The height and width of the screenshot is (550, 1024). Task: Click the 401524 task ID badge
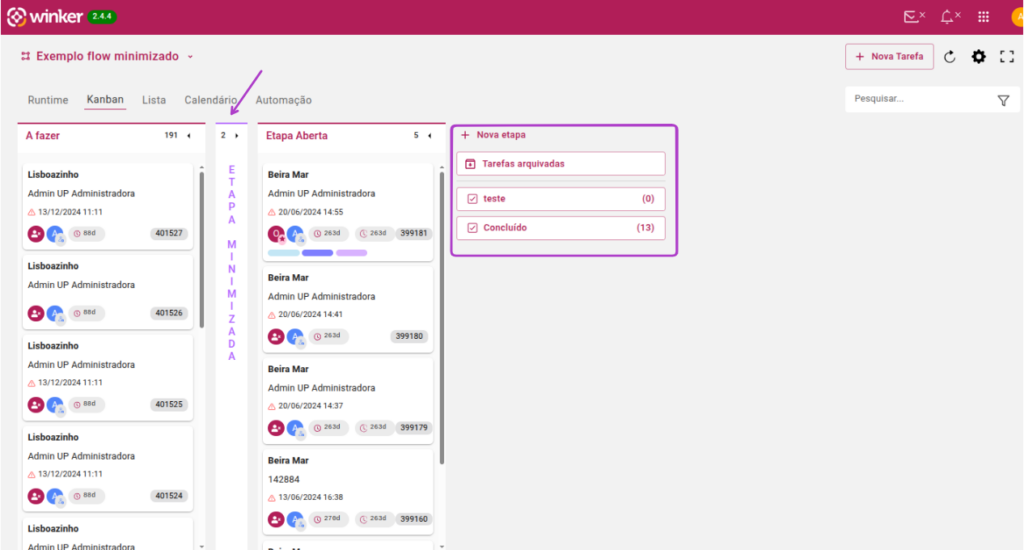(169, 496)
